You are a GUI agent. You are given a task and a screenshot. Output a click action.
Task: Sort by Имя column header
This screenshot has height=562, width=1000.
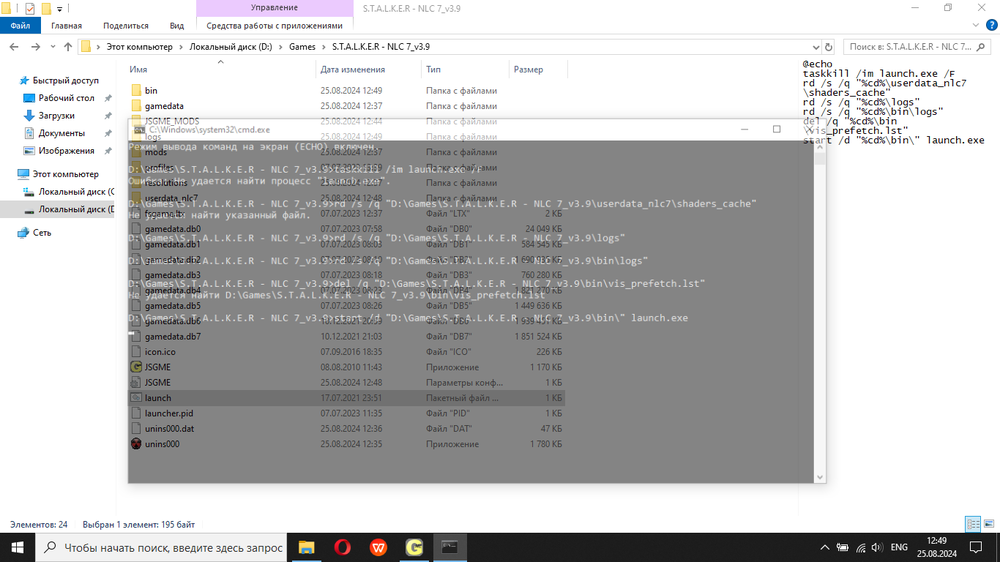pos(138,70)
